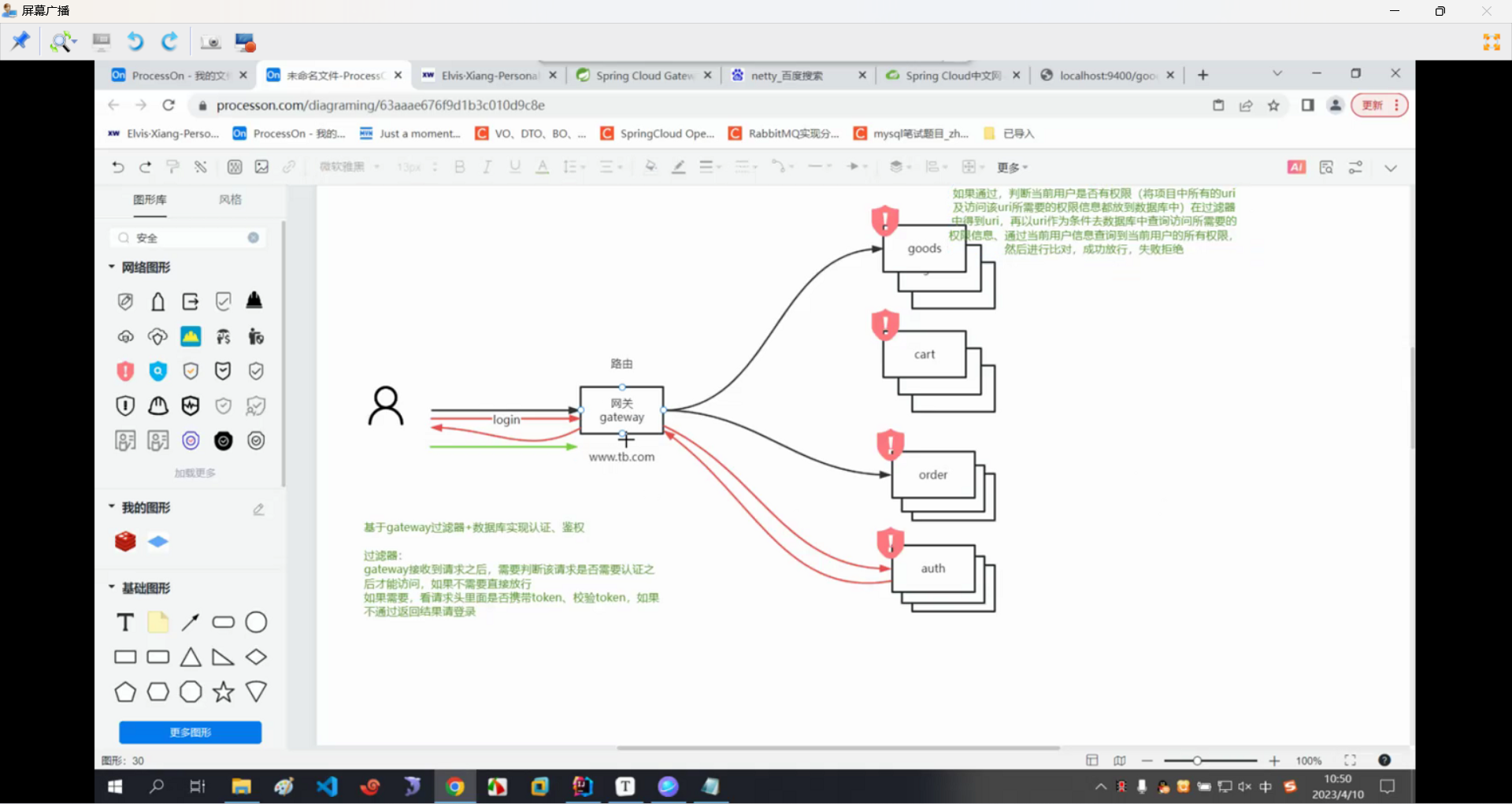Switch to Spring Cloud Gateway browser tab

tap(643, 76)
